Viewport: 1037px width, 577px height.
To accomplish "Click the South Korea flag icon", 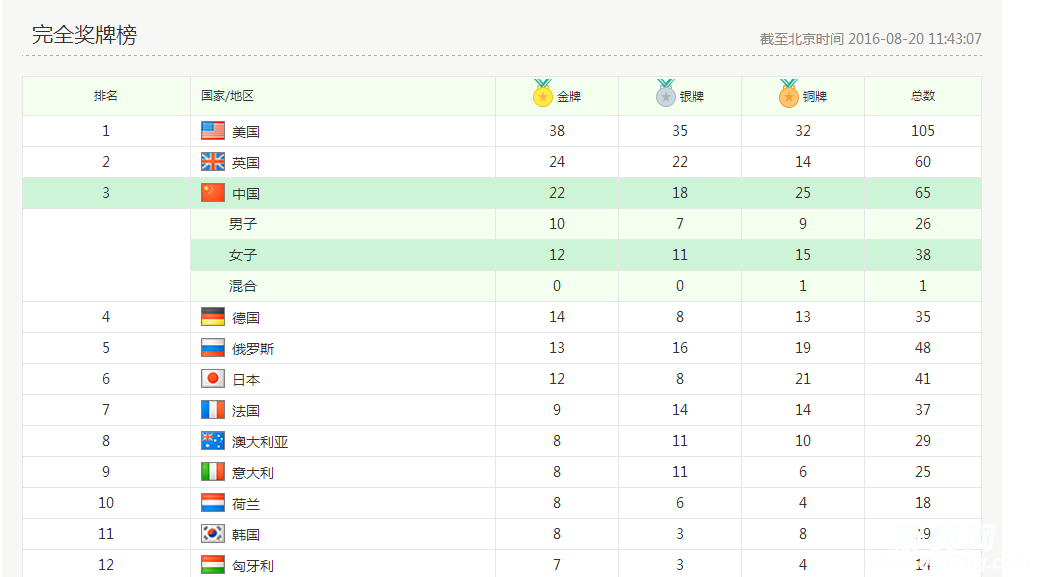I will coord(213,534).
